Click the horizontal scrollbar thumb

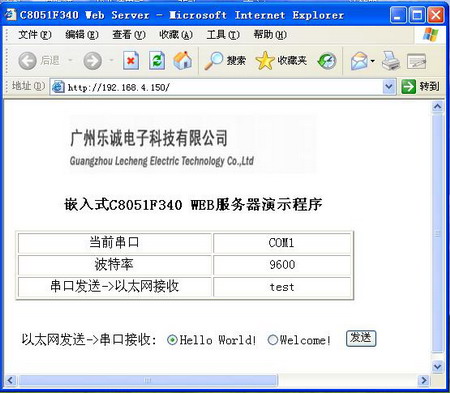pos(148,380)
